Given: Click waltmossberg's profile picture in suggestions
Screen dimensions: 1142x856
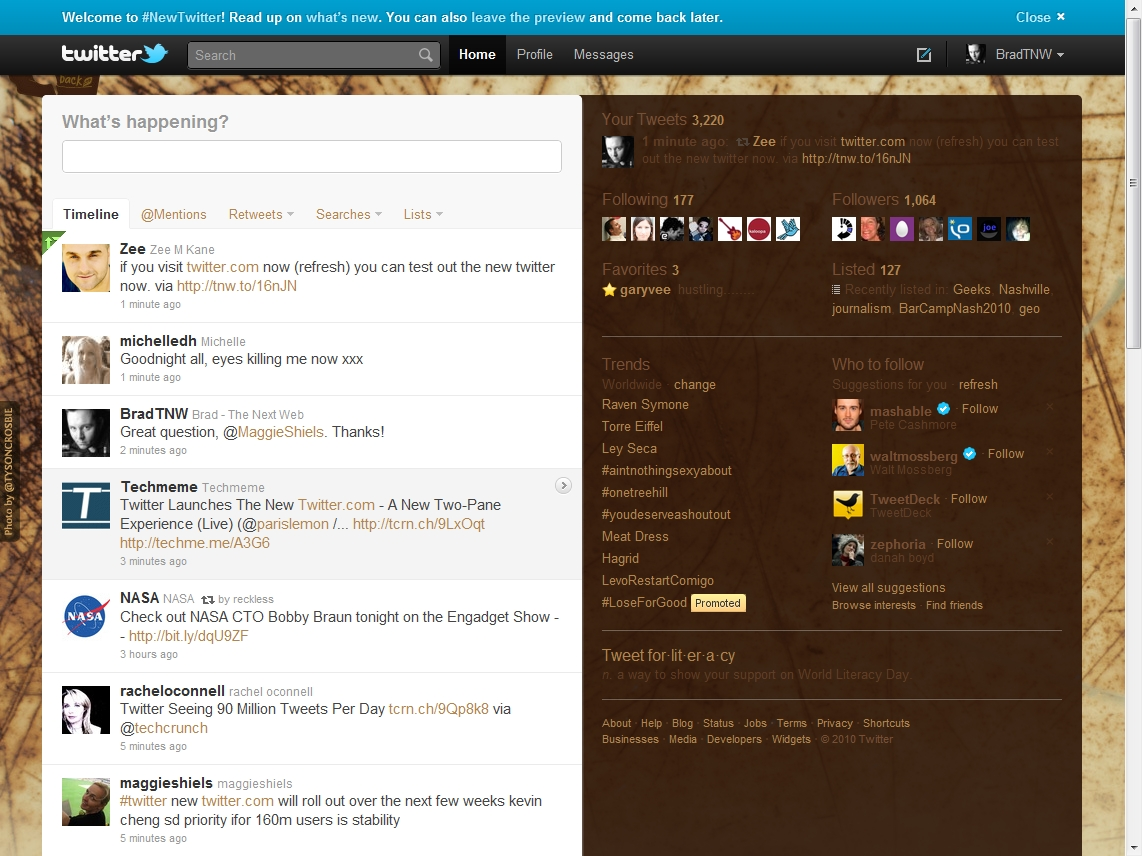Looking at the screenshot, I should point(848,460).
